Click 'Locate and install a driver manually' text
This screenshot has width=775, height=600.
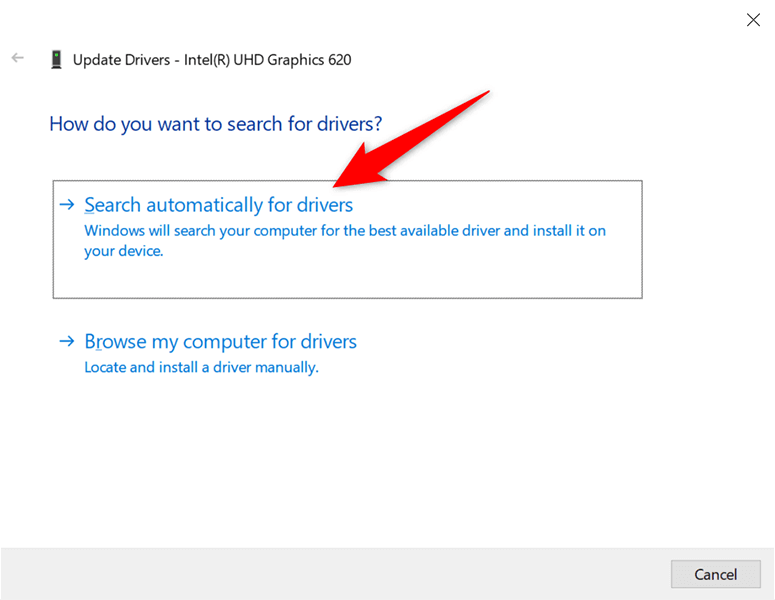coord(201,367)
